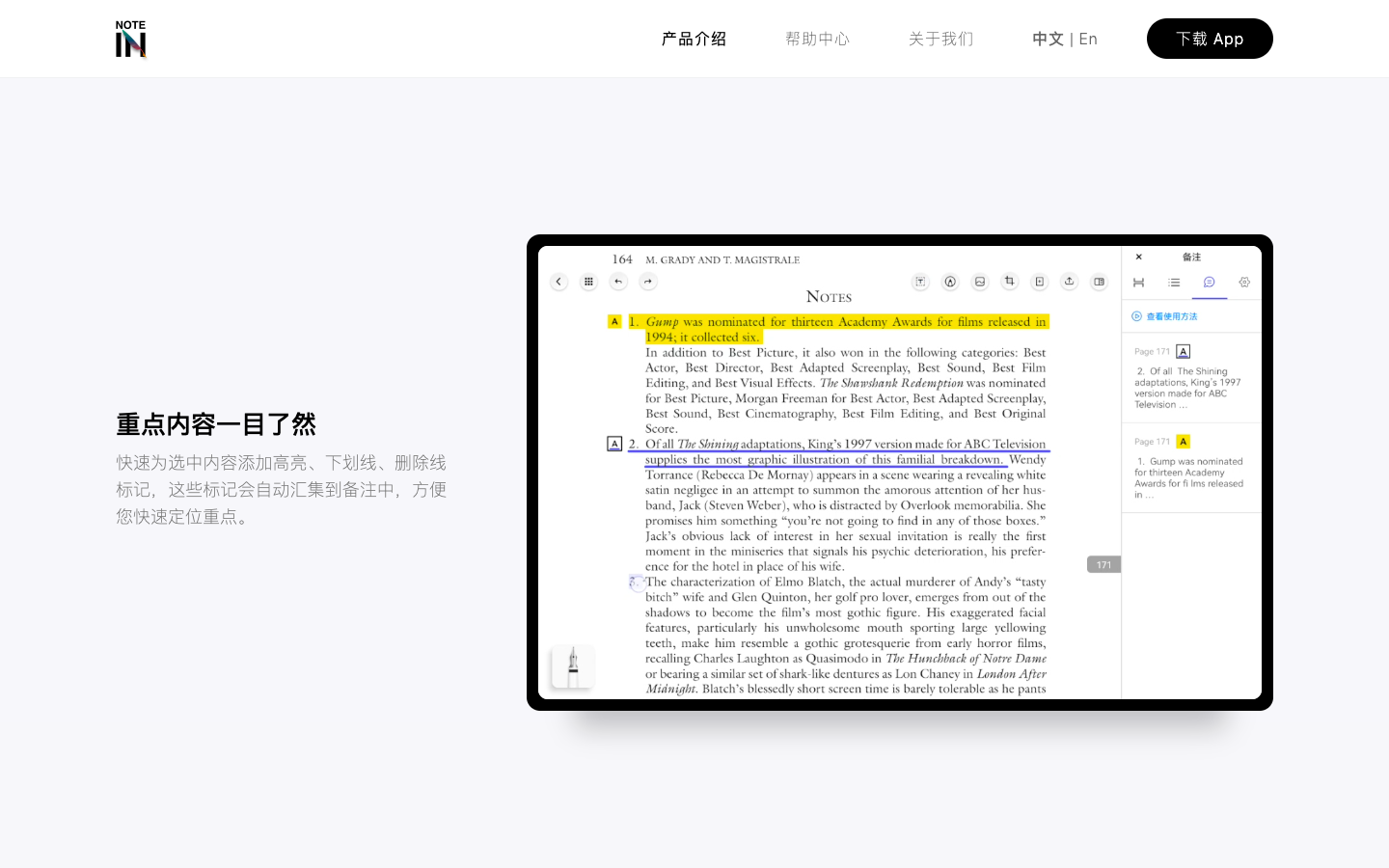This screenshot has height=868, width=1389.
Task: Switch to the outline list tab
Action: click(1174, 283)
